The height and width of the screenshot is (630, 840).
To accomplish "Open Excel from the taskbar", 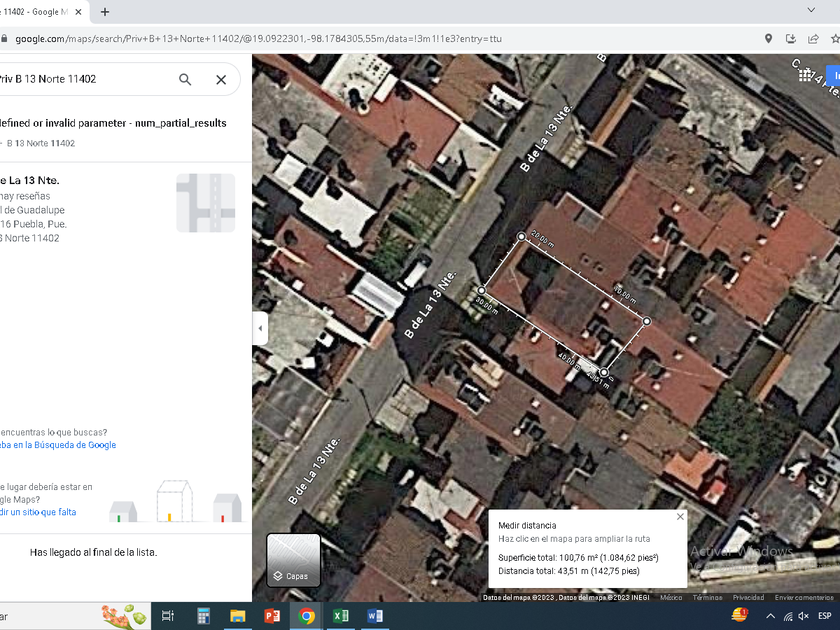I will point(341,616).
